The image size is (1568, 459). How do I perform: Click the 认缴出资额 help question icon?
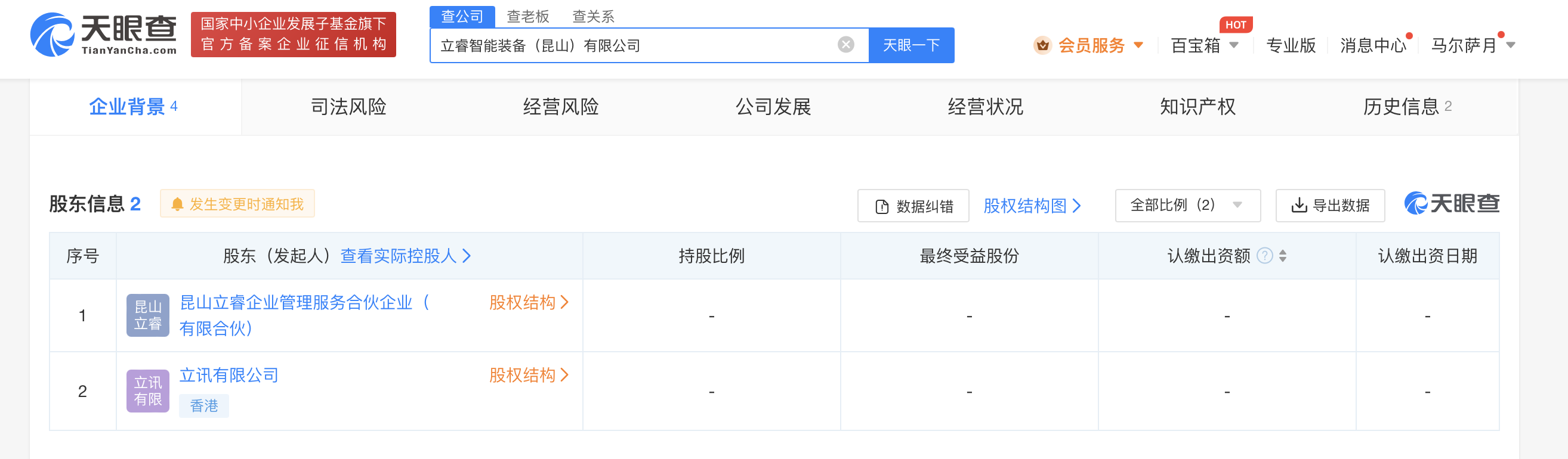pyautogui.click(x=1264, y=256)
